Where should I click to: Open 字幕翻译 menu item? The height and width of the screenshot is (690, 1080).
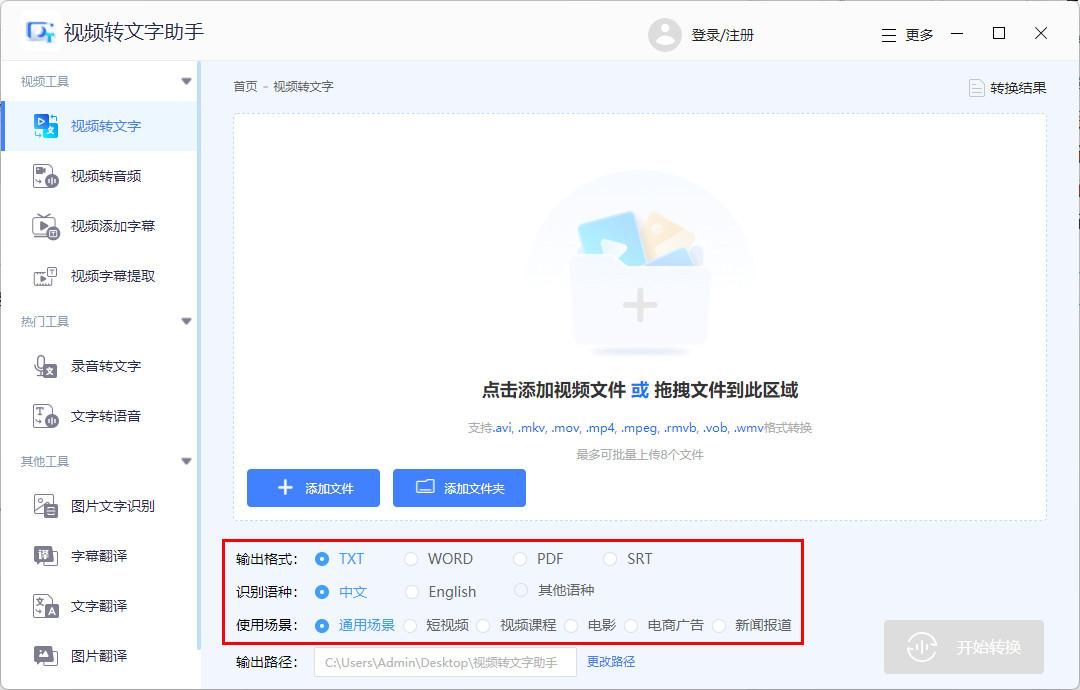[x=99, y=556]
